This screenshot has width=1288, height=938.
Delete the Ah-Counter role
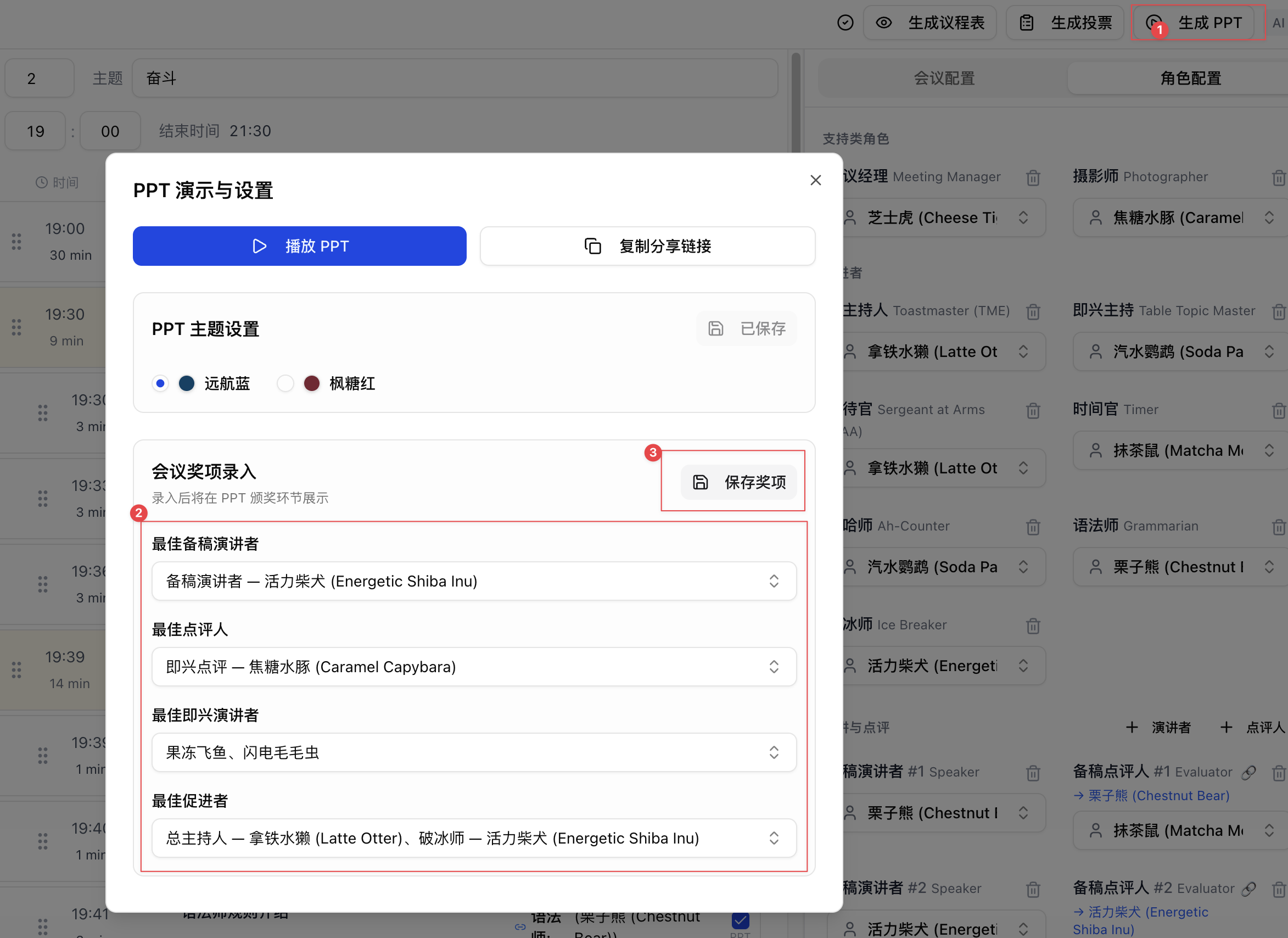(1033, 527)
